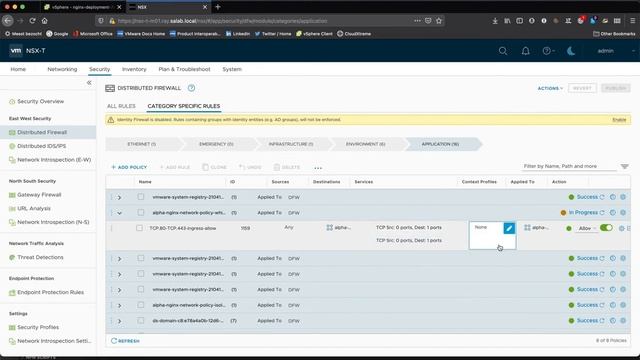The image size is (640, 360).
Task: Open the Allow action dropdown
Action: (587, 229)
